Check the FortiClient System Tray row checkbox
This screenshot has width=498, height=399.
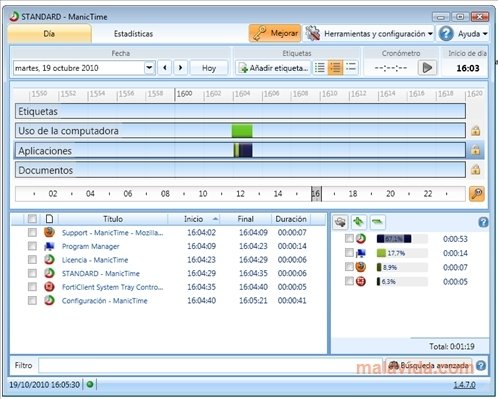click(32, 287)
